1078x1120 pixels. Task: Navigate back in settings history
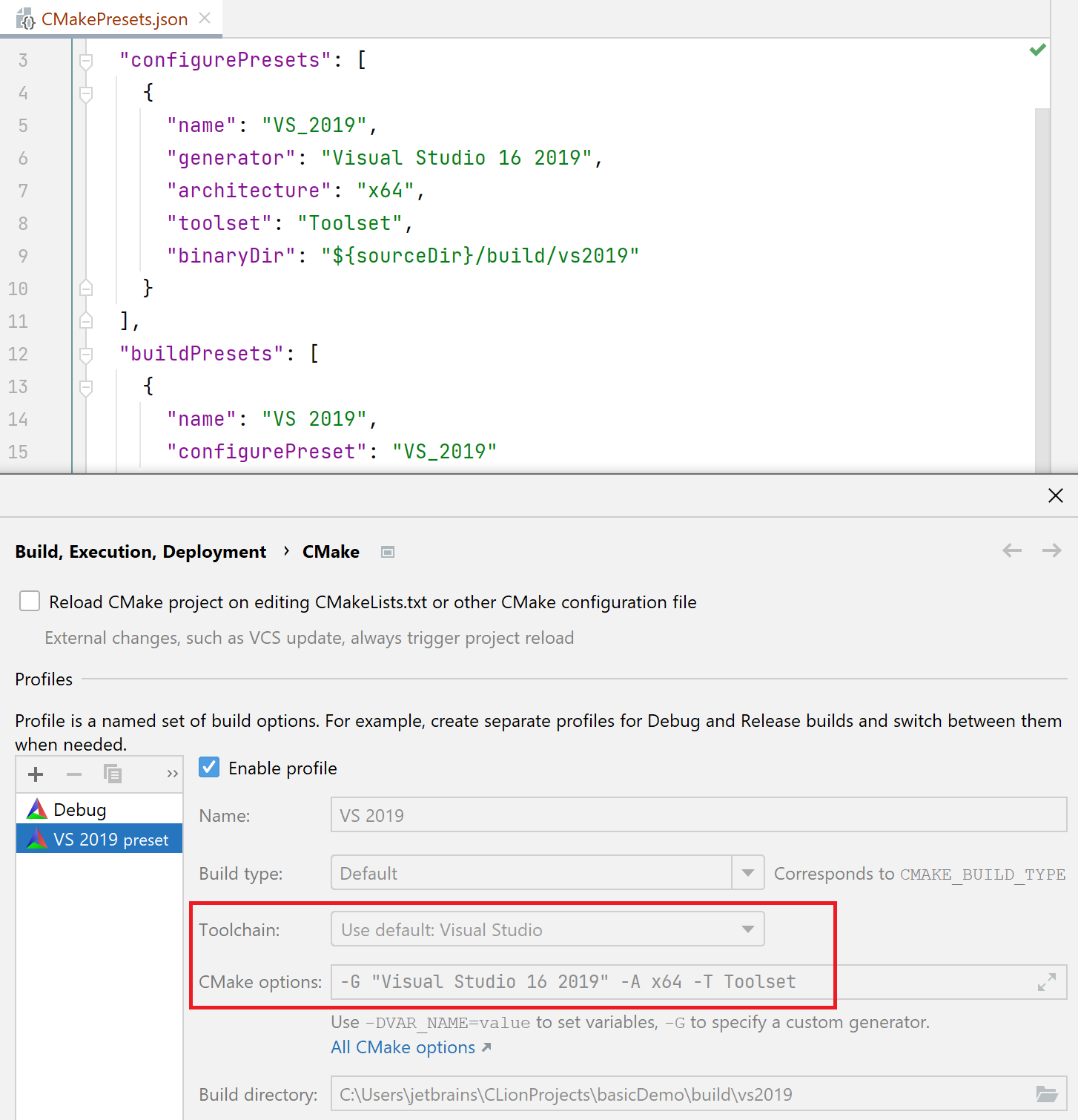tap(1011, 550)
